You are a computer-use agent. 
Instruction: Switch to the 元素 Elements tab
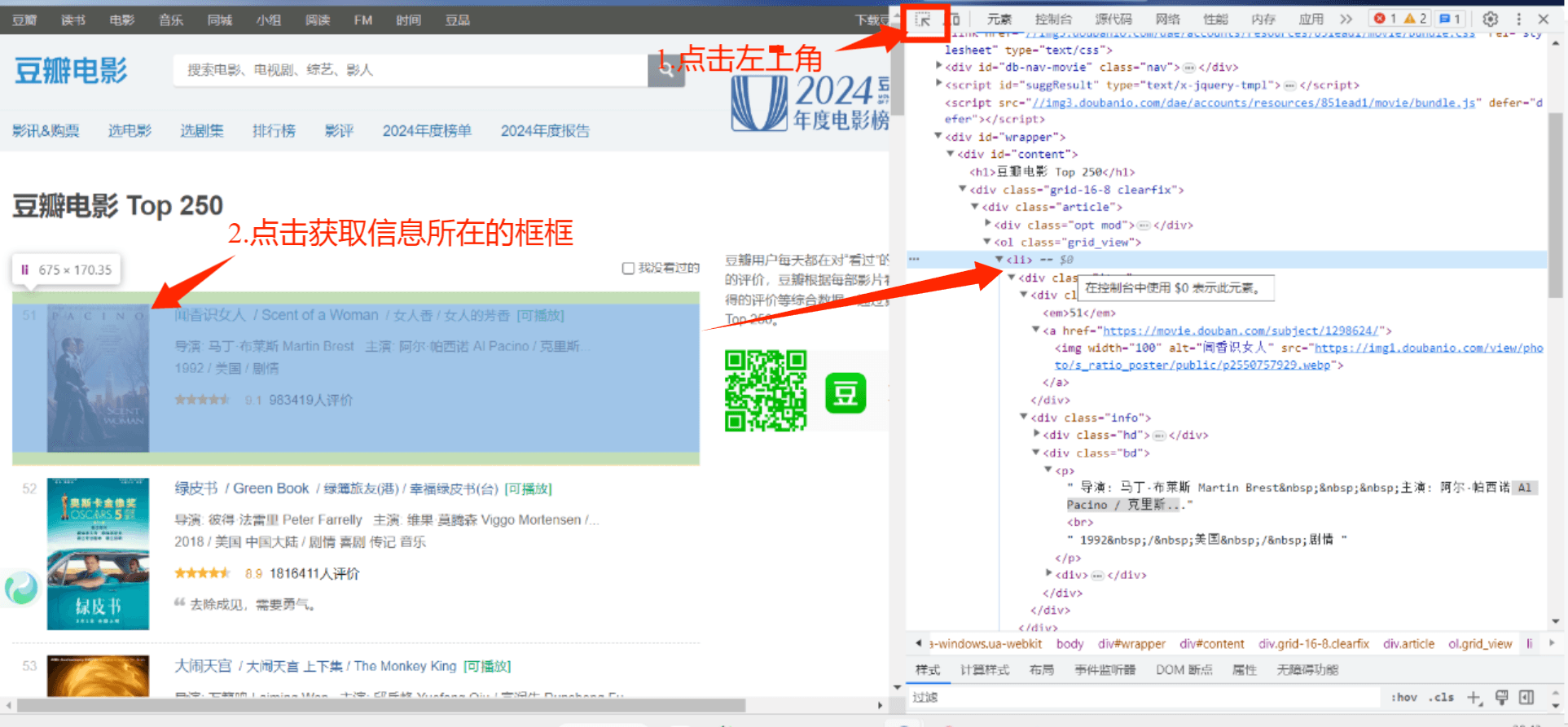[999, 20]
